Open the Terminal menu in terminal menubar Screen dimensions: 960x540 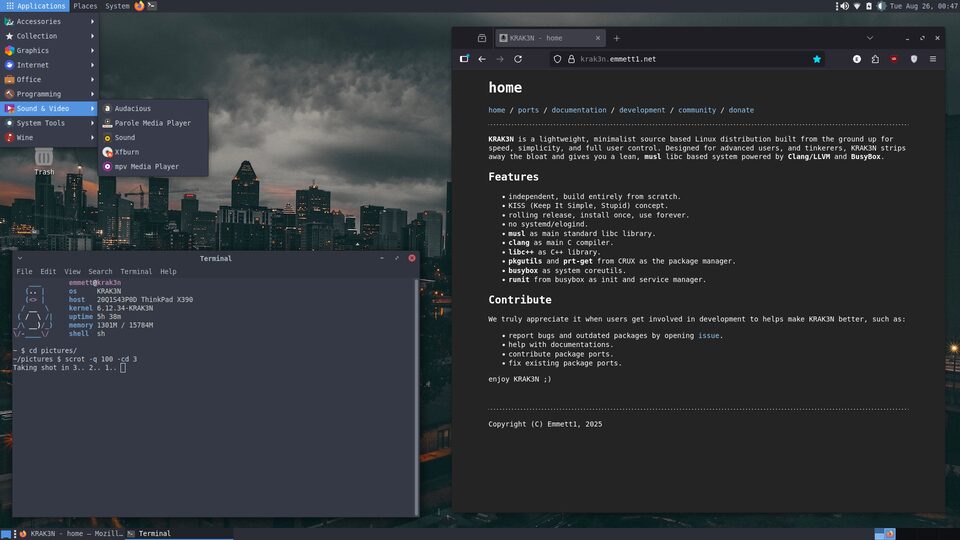[136, 271]
